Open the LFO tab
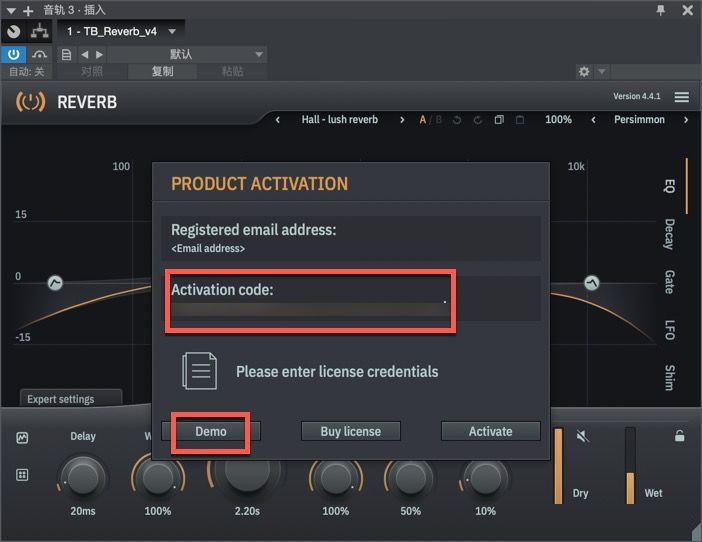Image resolution: width=702 pixels, height=542 pixels. (x=670, y=330)
